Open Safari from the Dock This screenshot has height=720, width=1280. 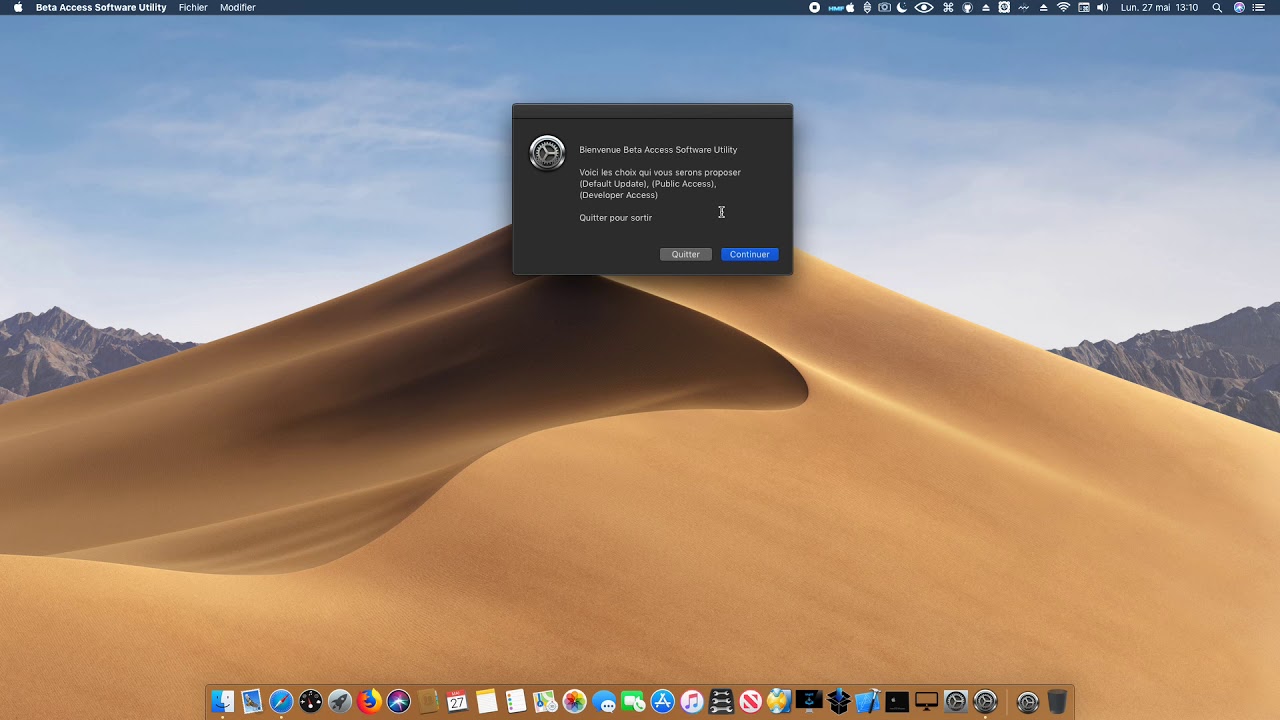(x=281, y=702)
